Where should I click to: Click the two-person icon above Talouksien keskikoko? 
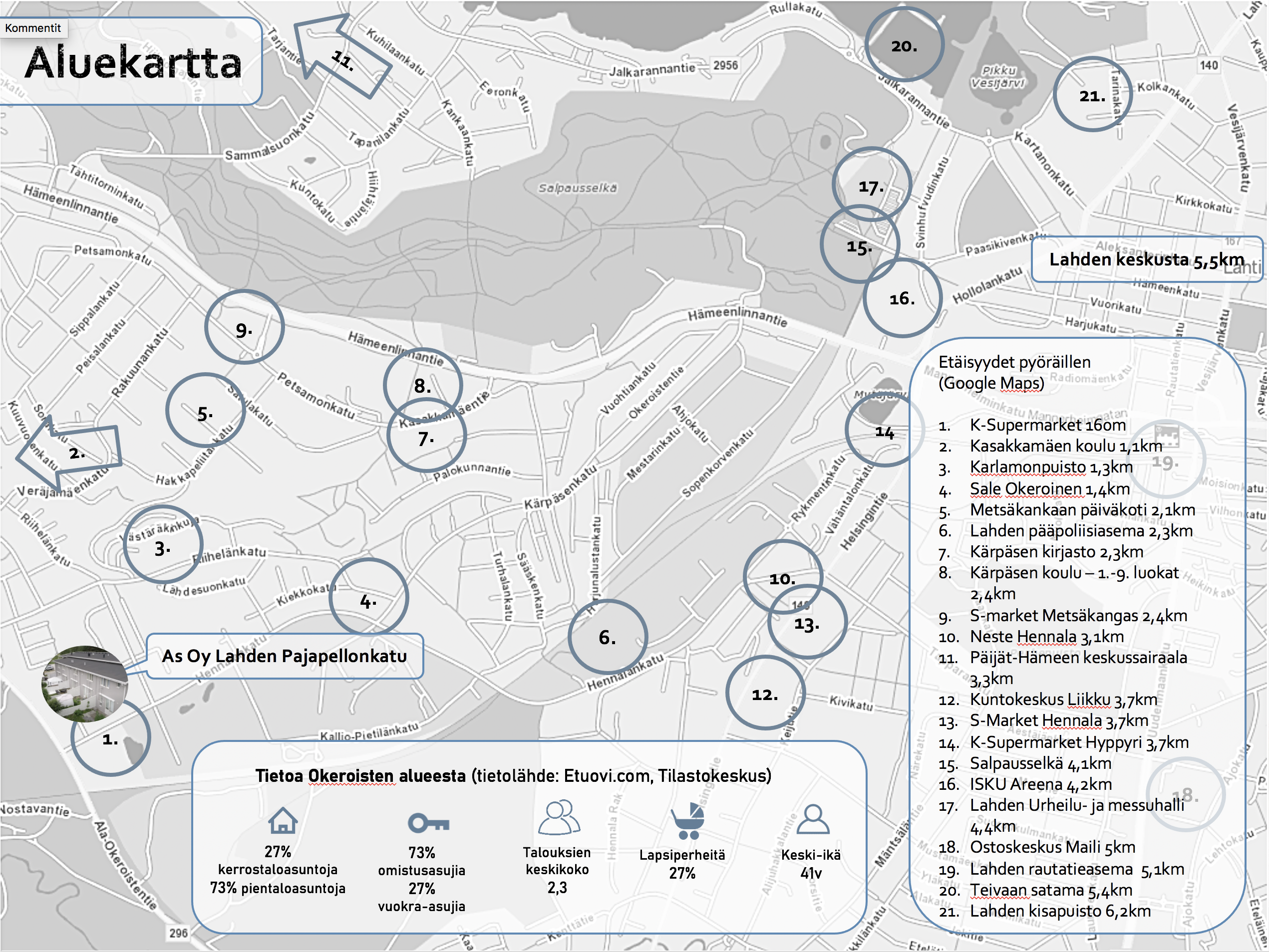point(559,817)
